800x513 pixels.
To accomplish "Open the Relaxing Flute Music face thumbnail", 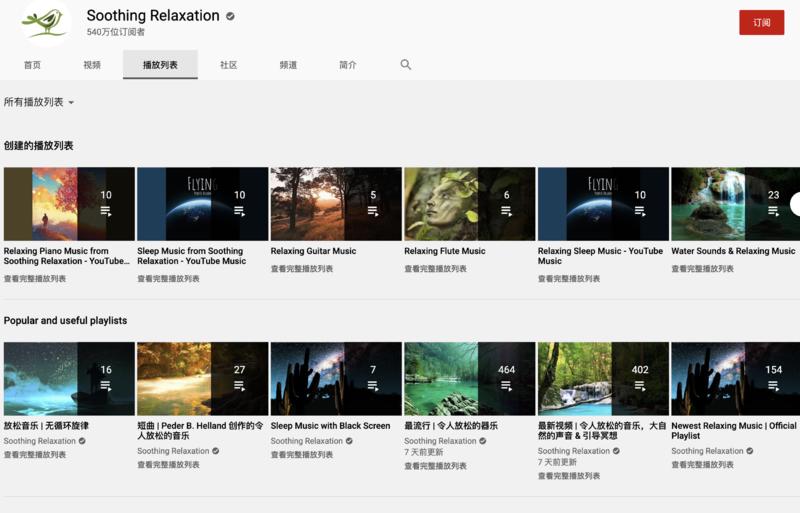I will [x=469, y=204].
